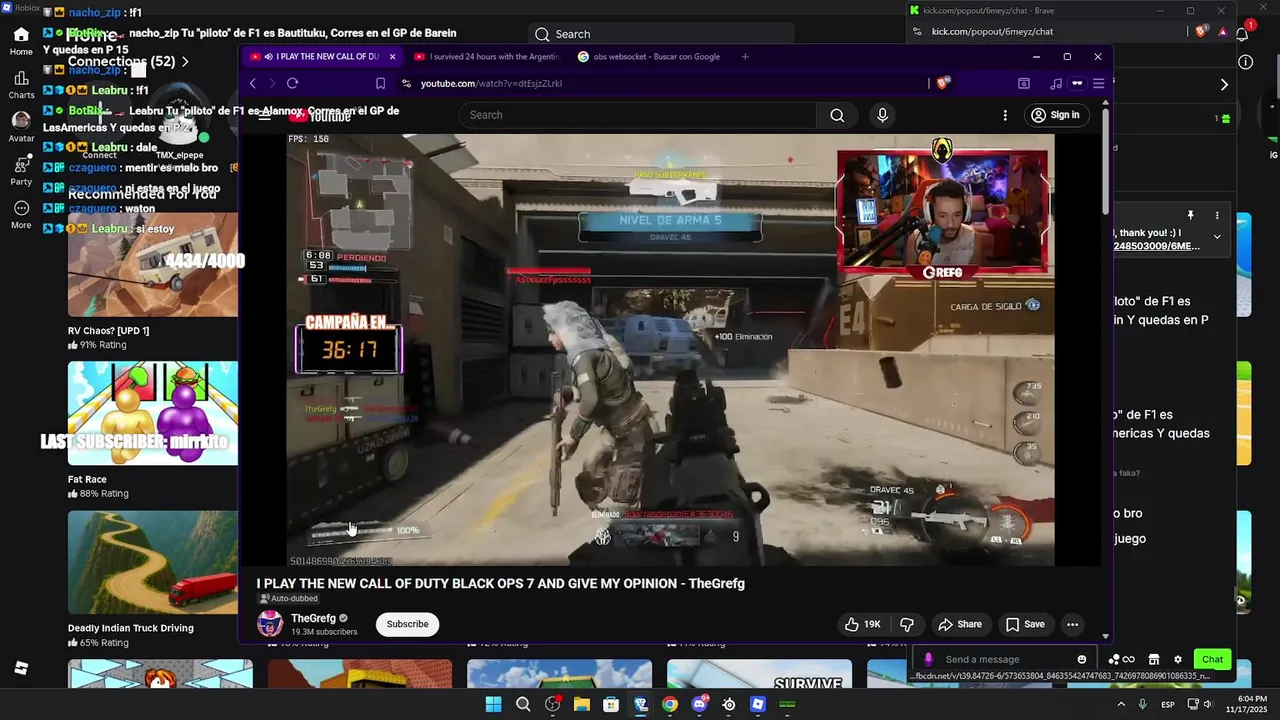Click the YouTube search field
1280x720 pixels.
tap(638, 115)
